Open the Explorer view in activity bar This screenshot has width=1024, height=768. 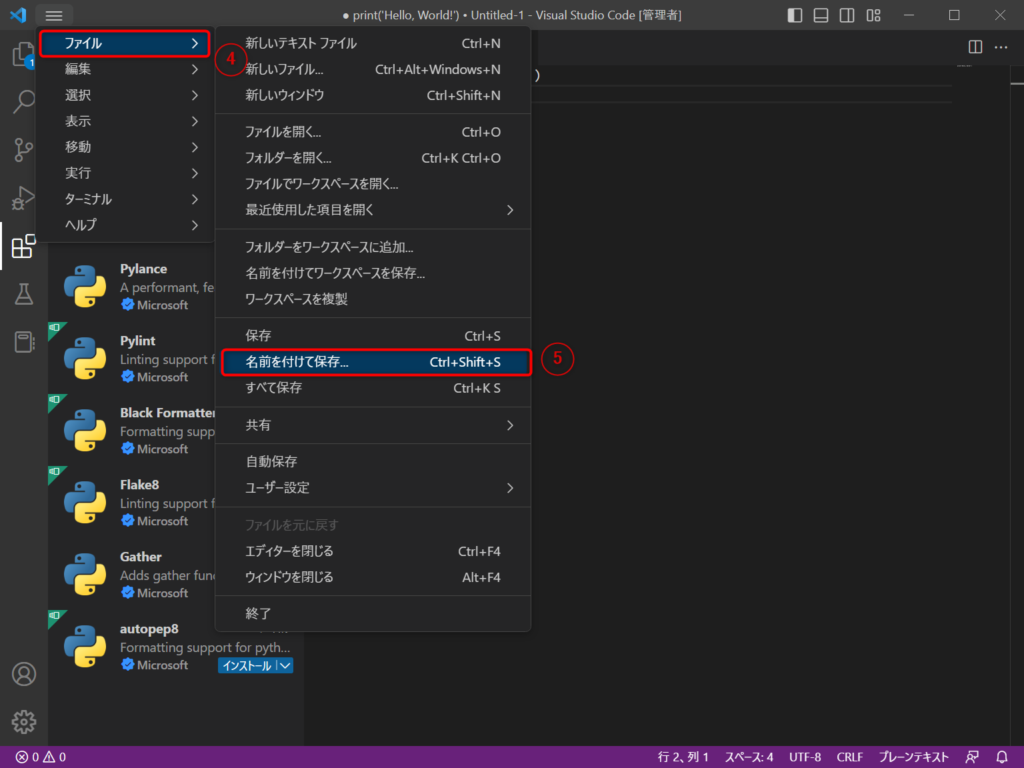(24, 55)
